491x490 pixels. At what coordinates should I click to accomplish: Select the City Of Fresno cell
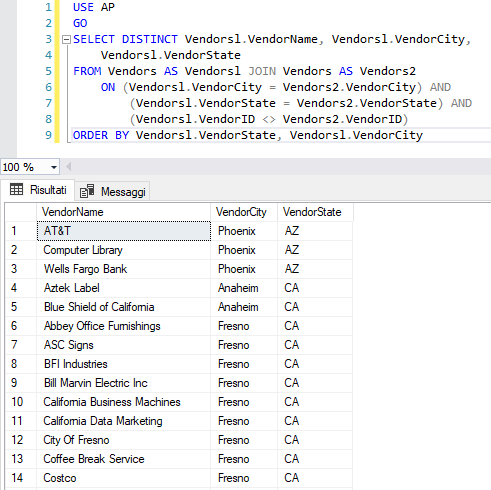point(124,440)
